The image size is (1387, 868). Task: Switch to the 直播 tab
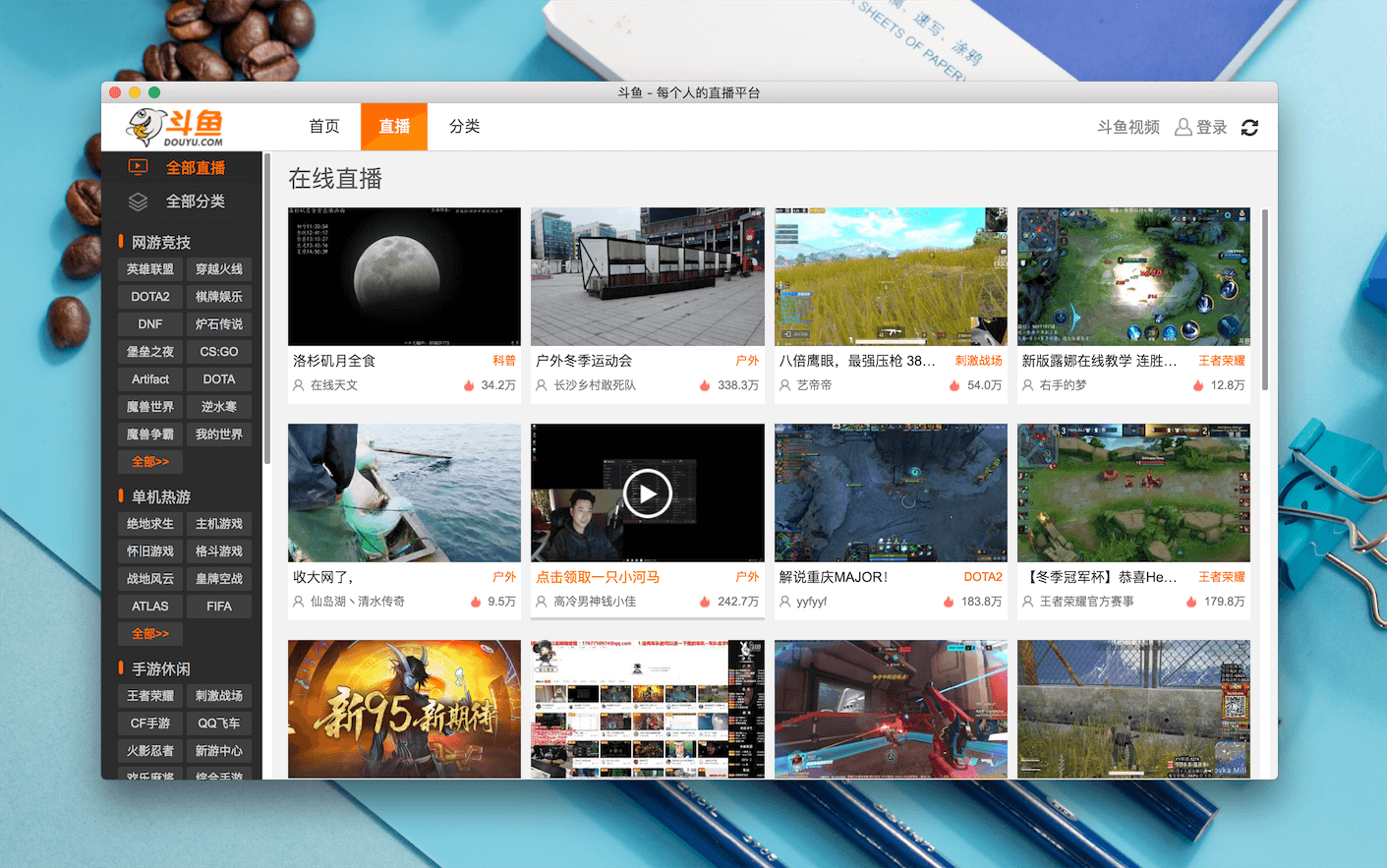pyautogui.click(x=394, y=127)
